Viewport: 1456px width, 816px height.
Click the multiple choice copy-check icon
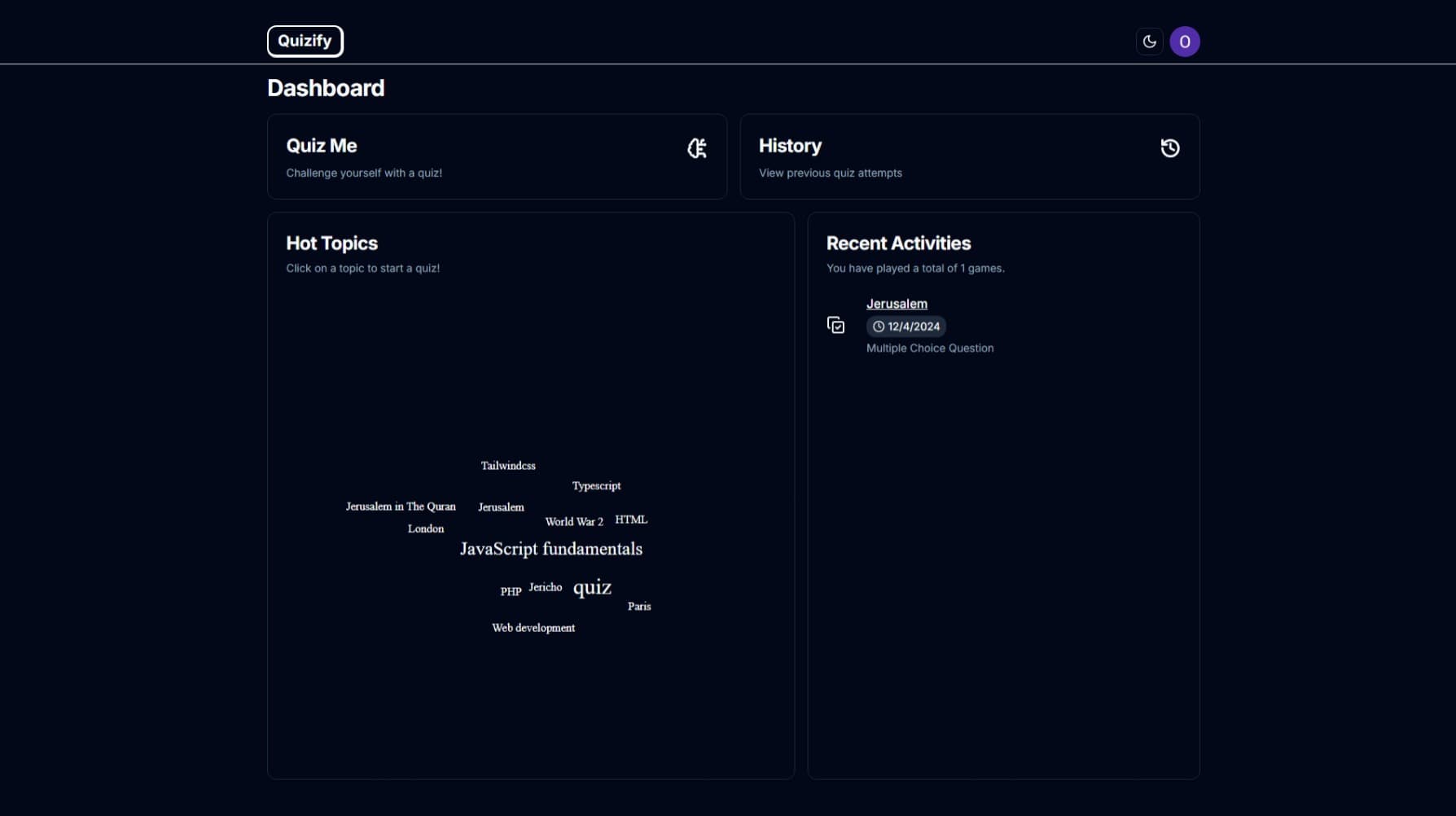point(835,326)
